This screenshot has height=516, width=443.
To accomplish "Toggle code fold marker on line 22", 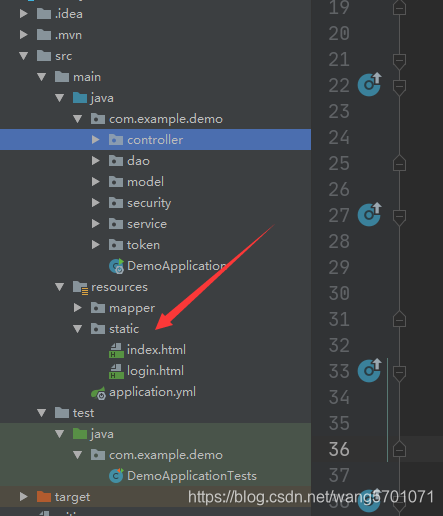I will pos(399,87).
